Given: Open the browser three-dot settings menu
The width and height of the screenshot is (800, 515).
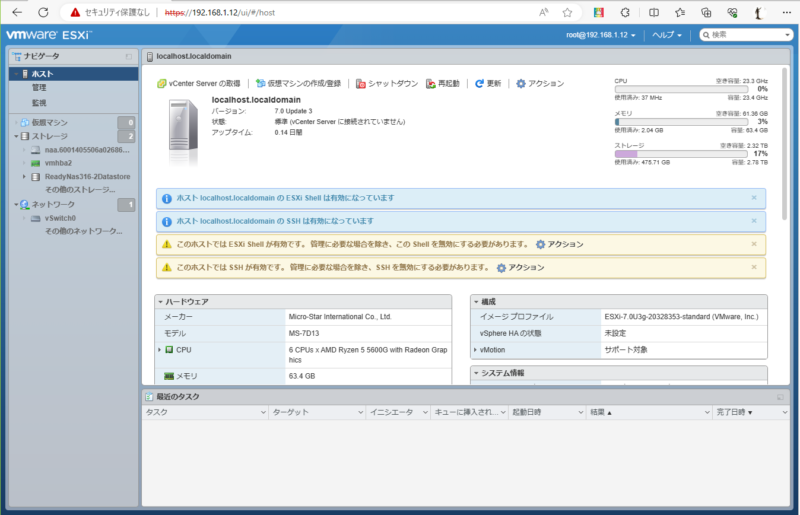Looking at the screenshot, I should click(786, 12).
